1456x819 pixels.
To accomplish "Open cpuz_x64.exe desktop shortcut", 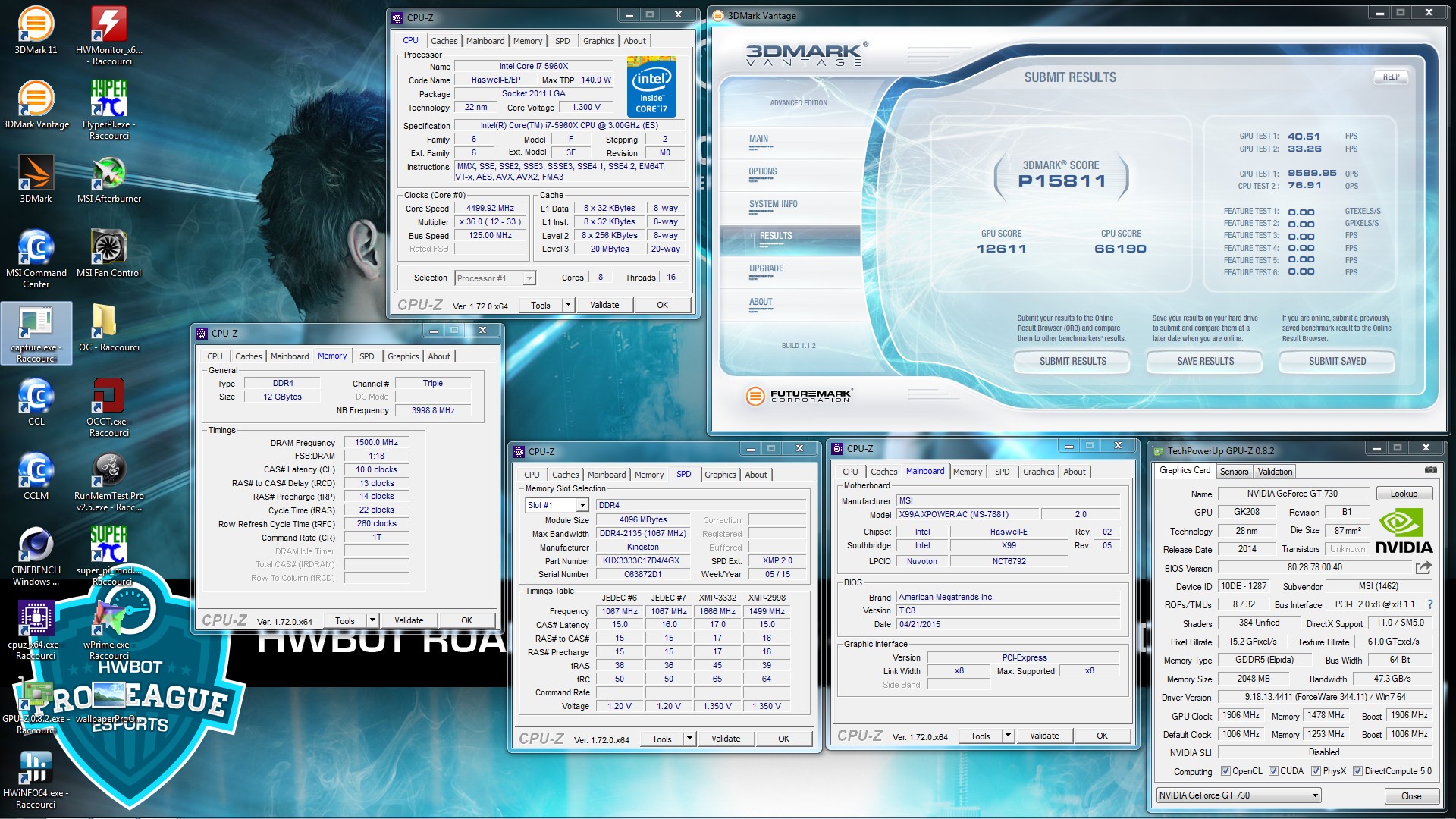I will coord(36,630).
